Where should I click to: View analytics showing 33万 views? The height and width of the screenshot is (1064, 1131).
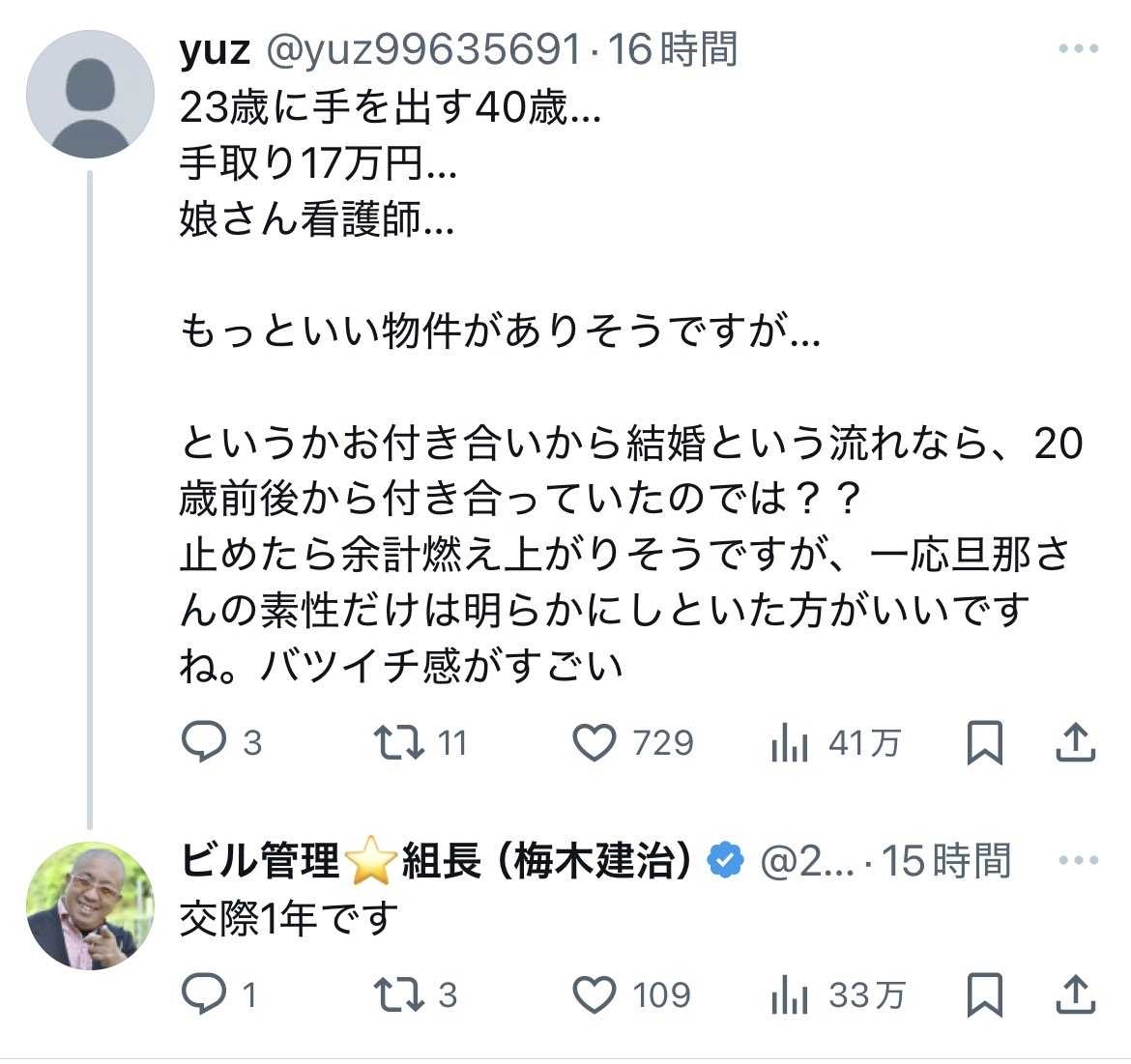(790, 996)
